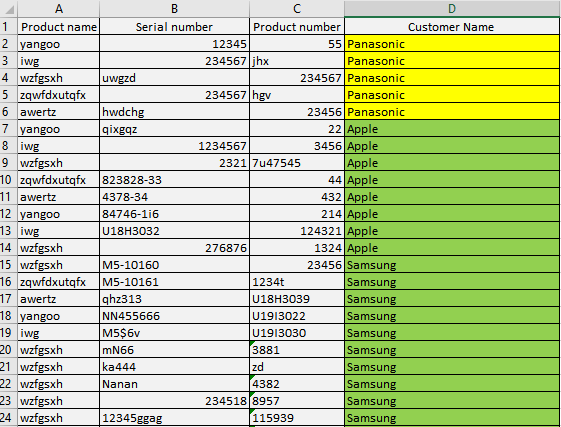Select column B header
The image size is (561, 427).
(x=174, y=9)
